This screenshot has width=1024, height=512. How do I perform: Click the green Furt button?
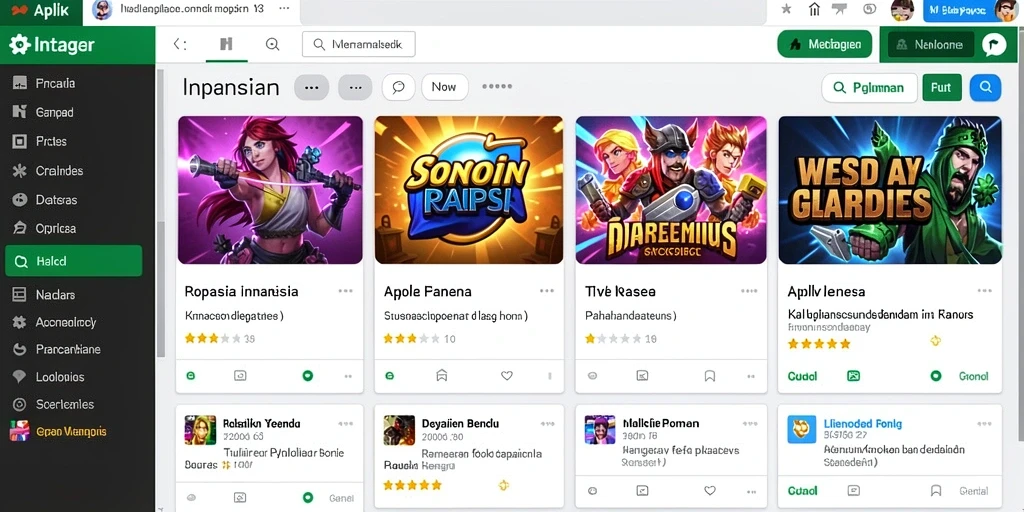(x=942, y=88)
